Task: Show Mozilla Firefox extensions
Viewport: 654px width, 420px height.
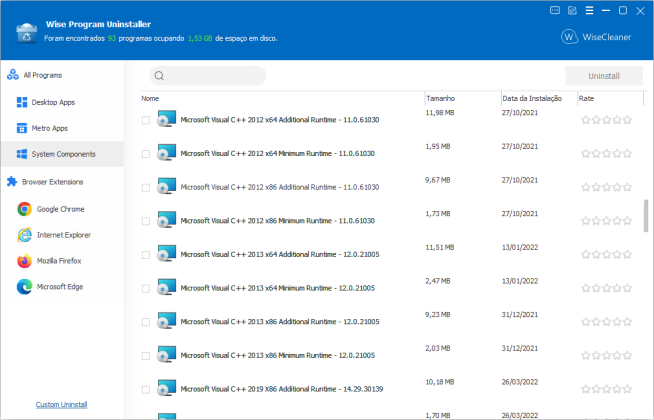Action: pos(59,261)
